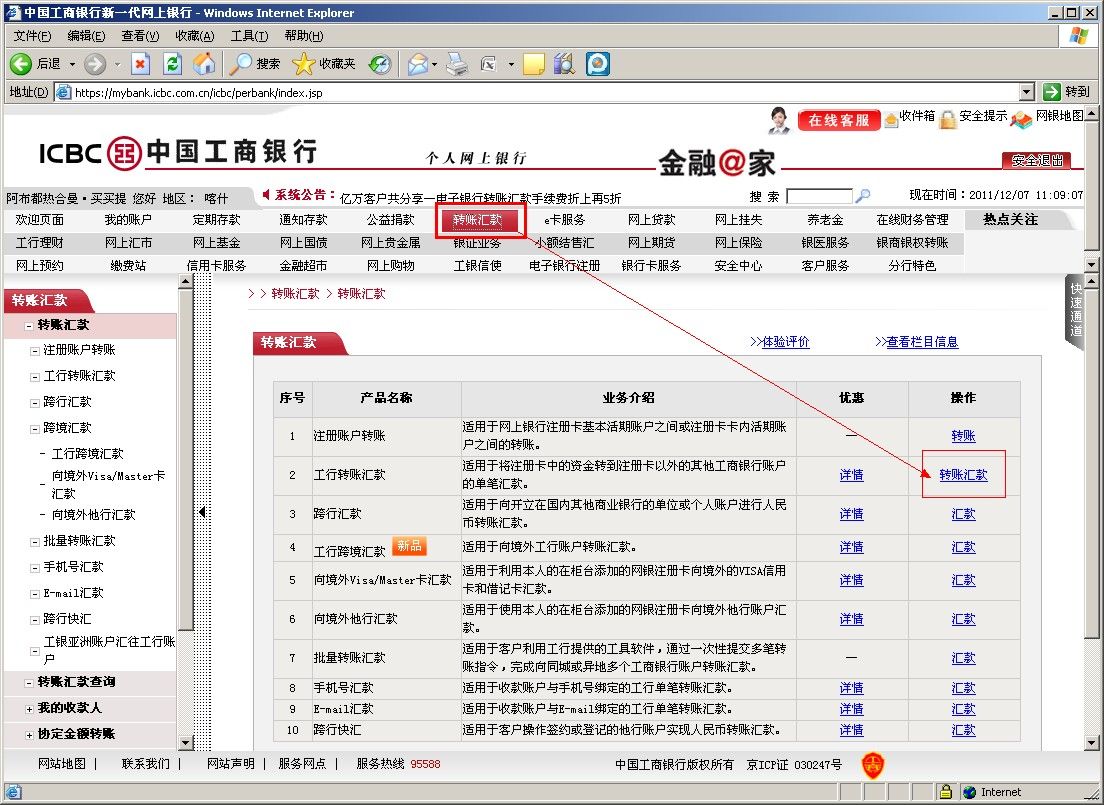Select 跨行快汇 in the sidebar tree
This screenshot has height=805, width=1104.
[67, 619]
